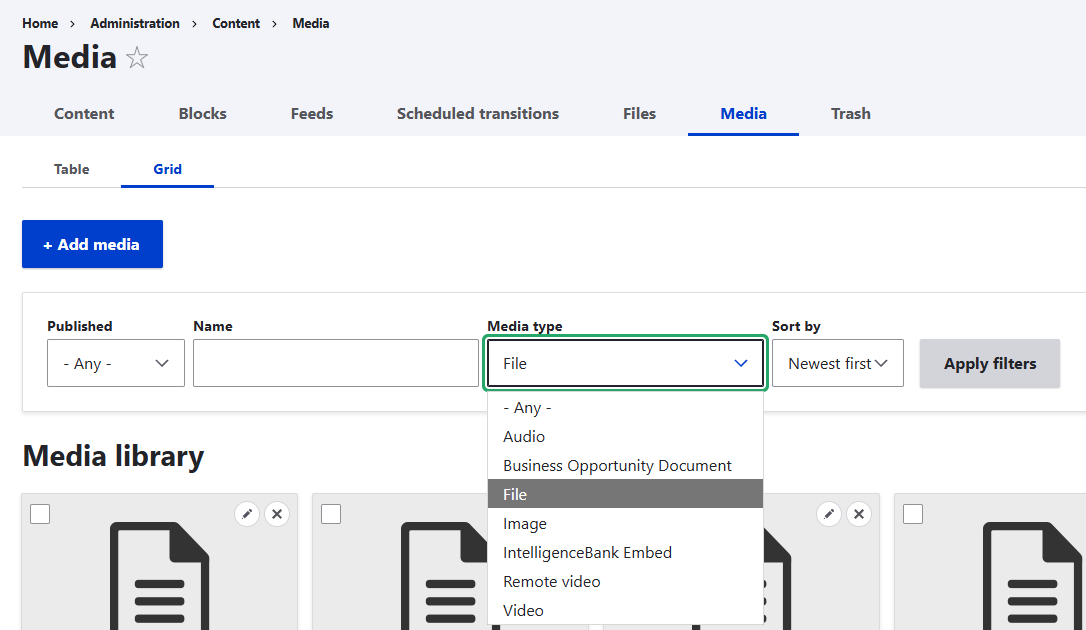The width and height of the screenshot is (1086, 630).
Task: Delete the third media card via its X icon
Action: pyautogui.click(x=858, y=513)
